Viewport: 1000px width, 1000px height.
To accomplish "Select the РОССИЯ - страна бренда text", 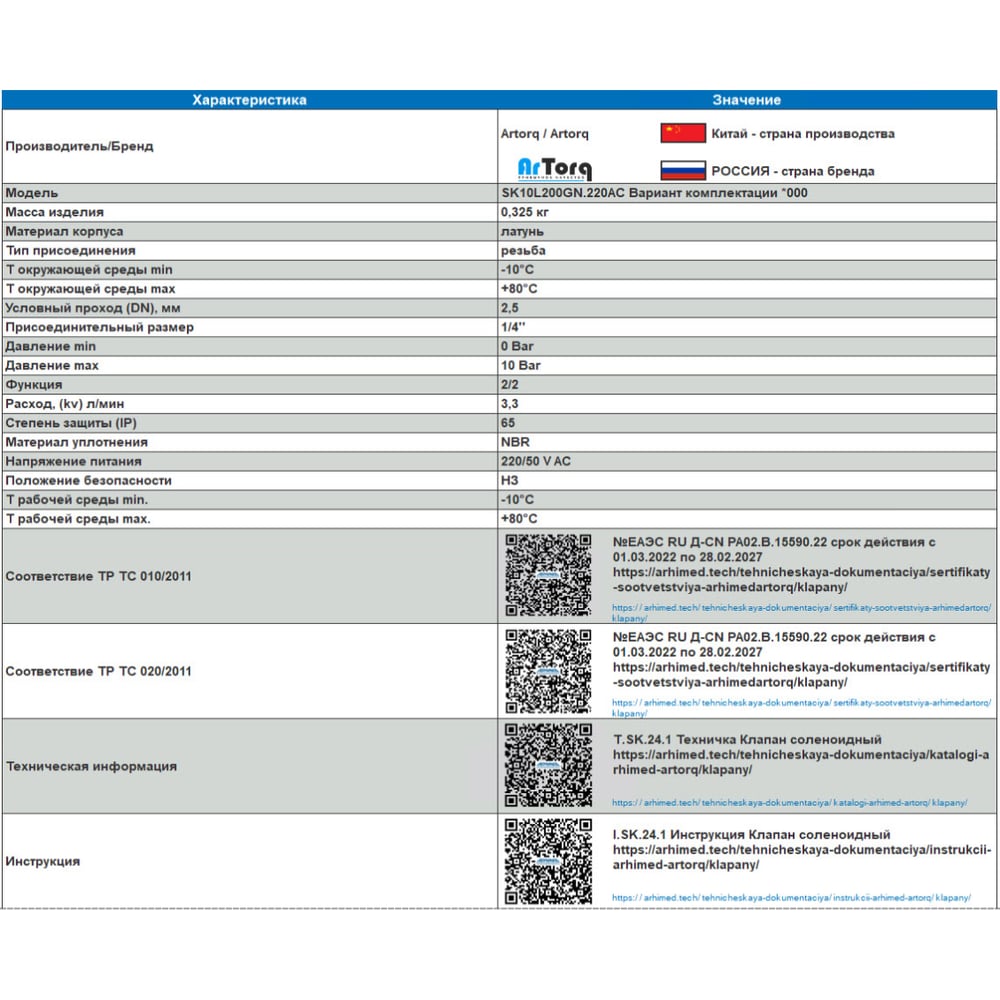I will (x=793, y=171).
